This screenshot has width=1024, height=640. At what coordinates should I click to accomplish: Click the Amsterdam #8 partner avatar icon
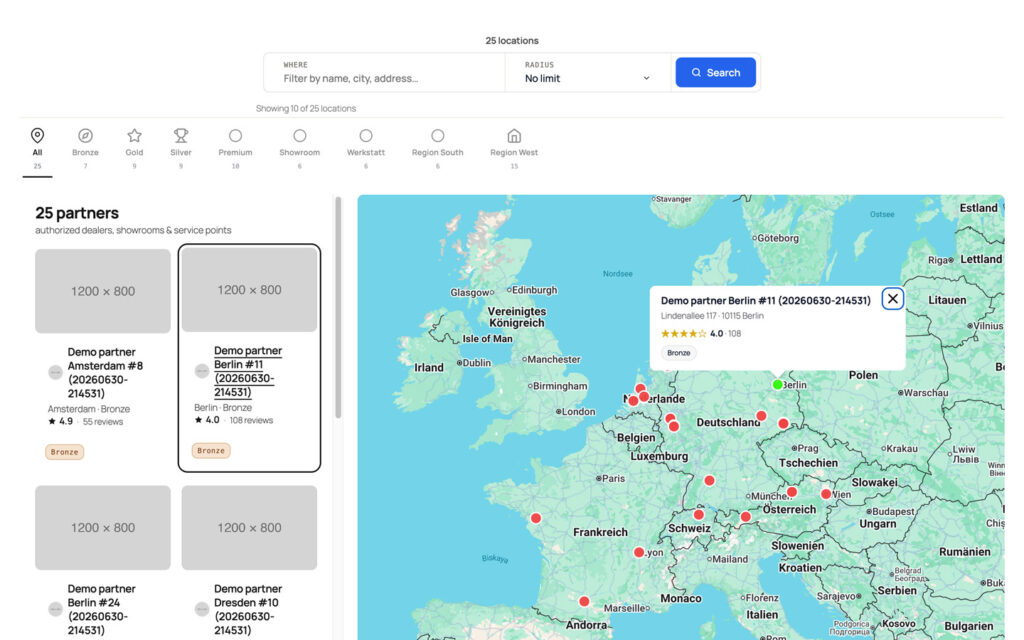click(x=56, y=372)
